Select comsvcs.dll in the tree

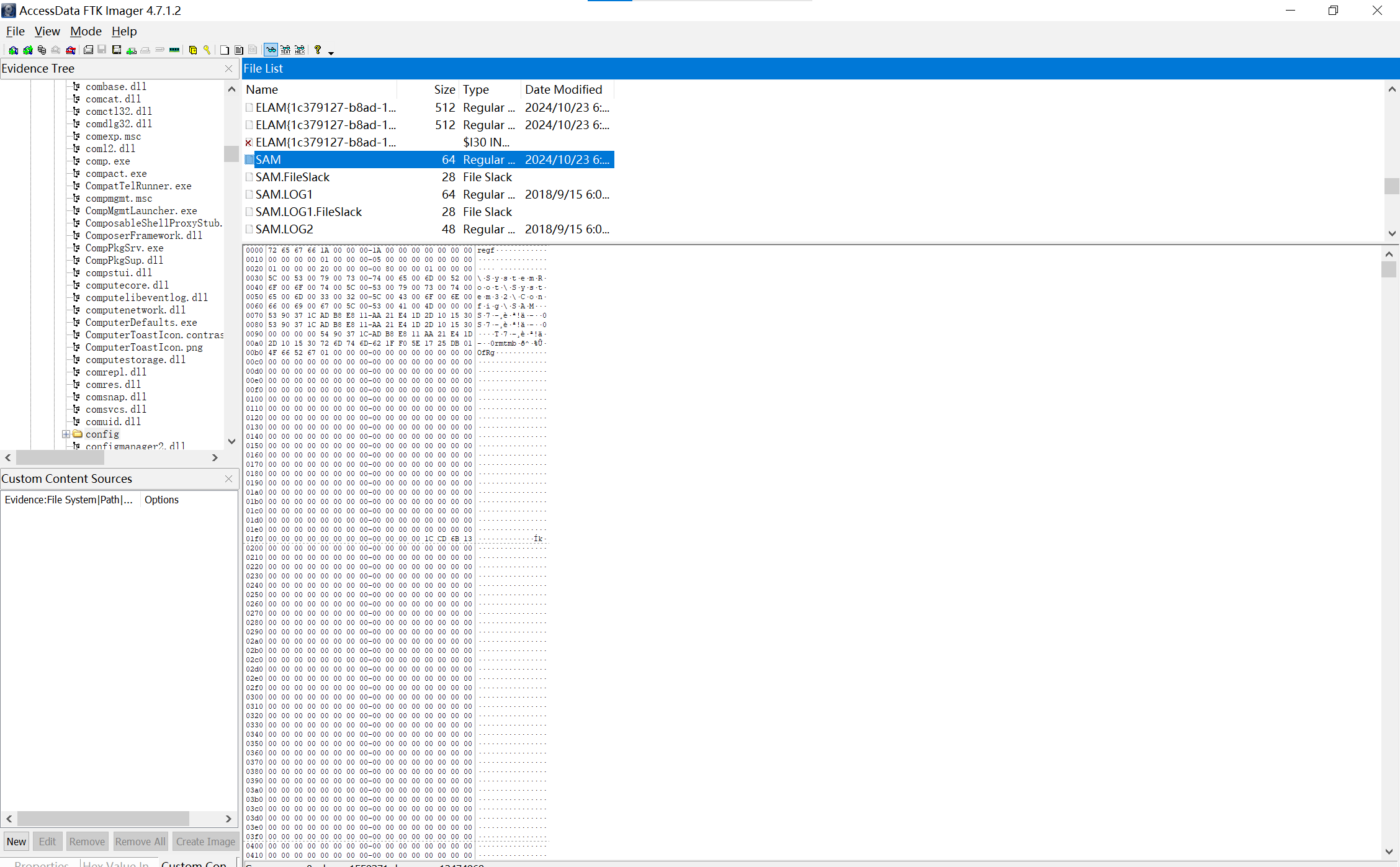pyautogui.click(x=116, y=409)
